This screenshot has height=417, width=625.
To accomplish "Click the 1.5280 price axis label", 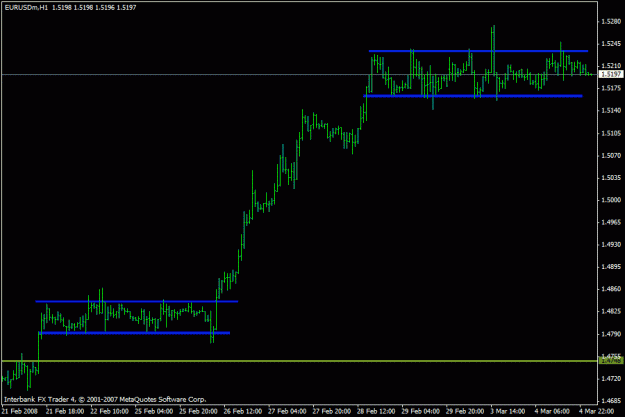I will click(611, 21).
